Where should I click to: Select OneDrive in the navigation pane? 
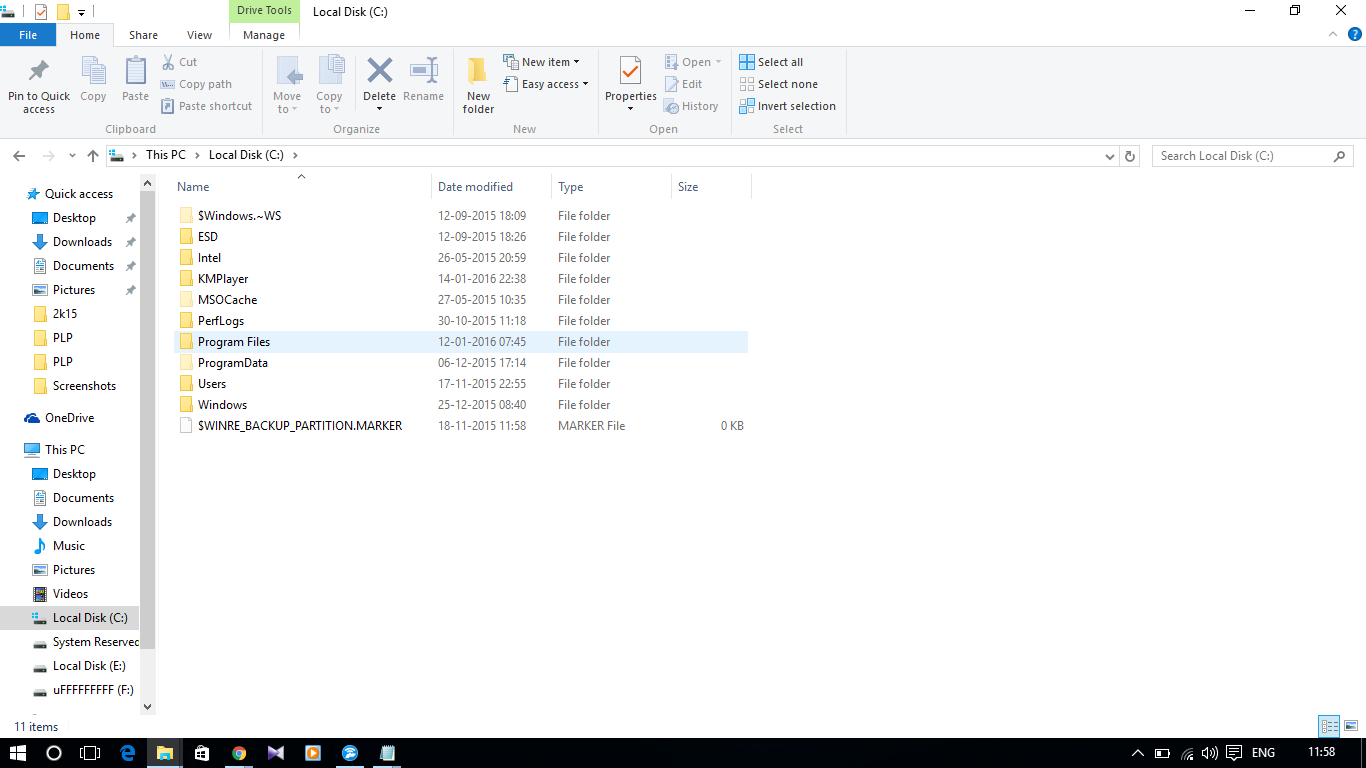(x=69, y=418)
